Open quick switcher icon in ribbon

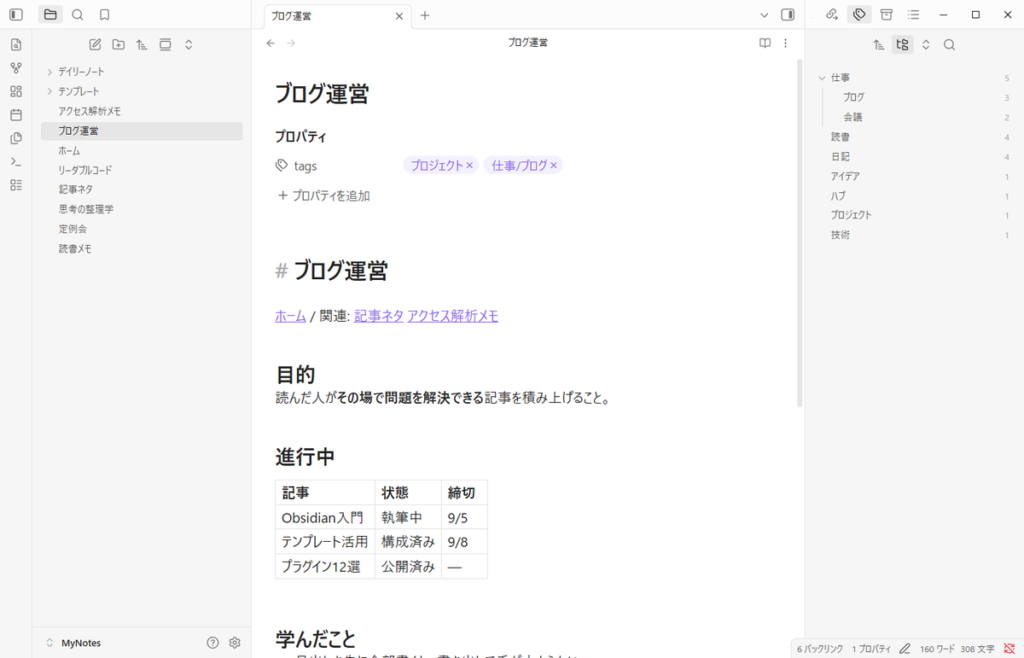(x=16, y=44)
